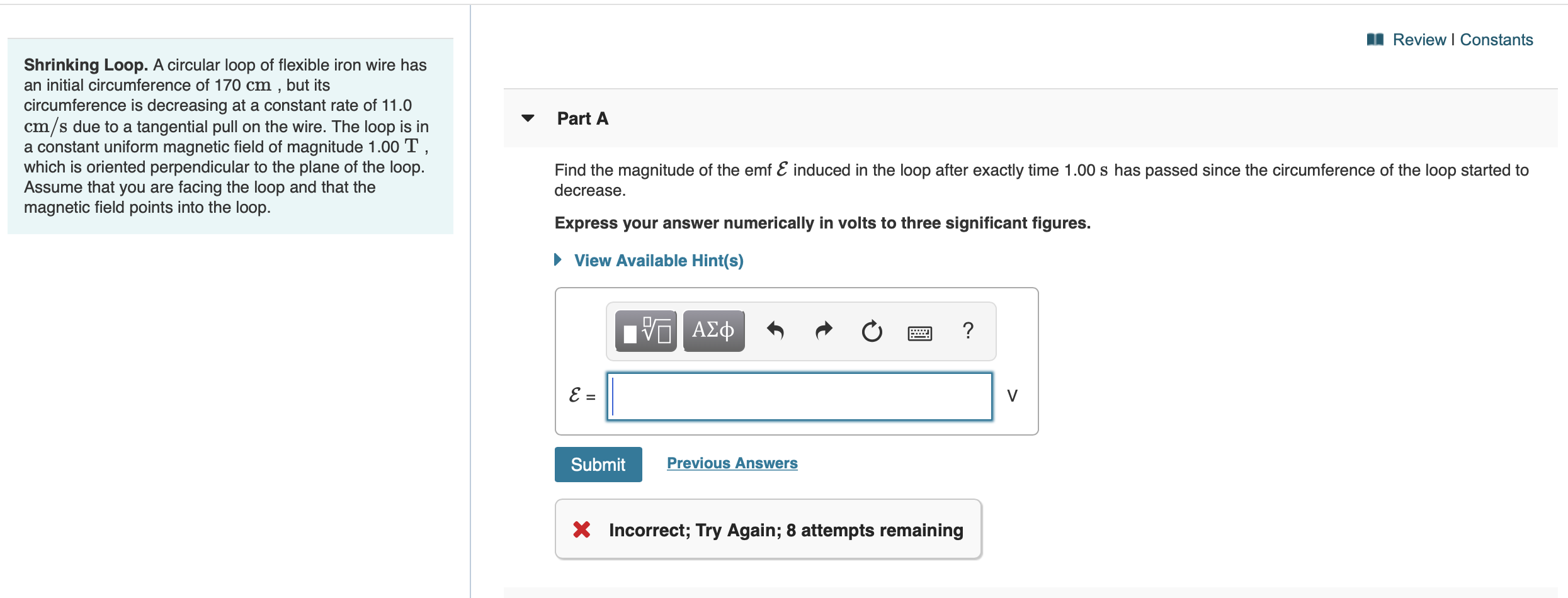
Task: Open the math templates palette button
Action: tap(645, 330)
